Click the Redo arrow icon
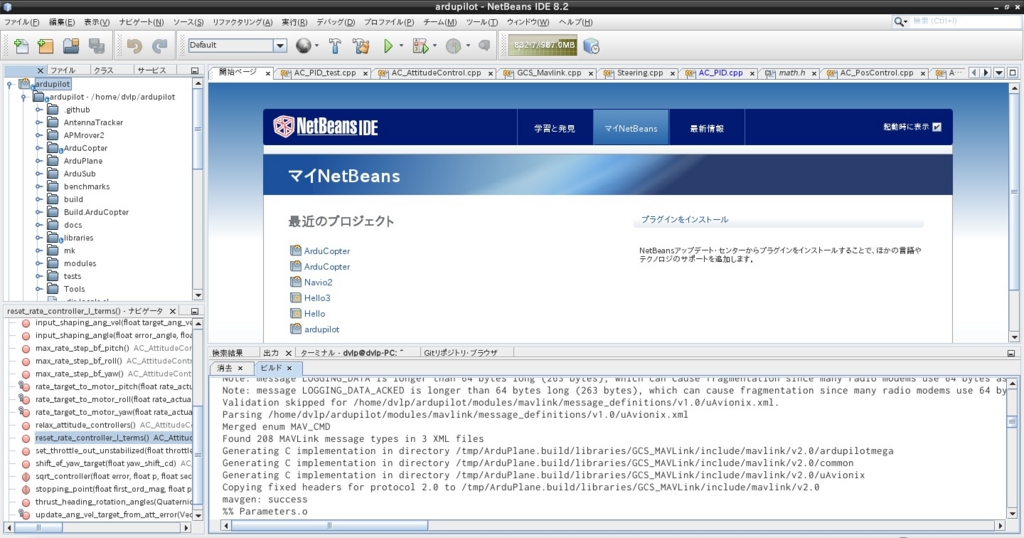 coord(159,46)
